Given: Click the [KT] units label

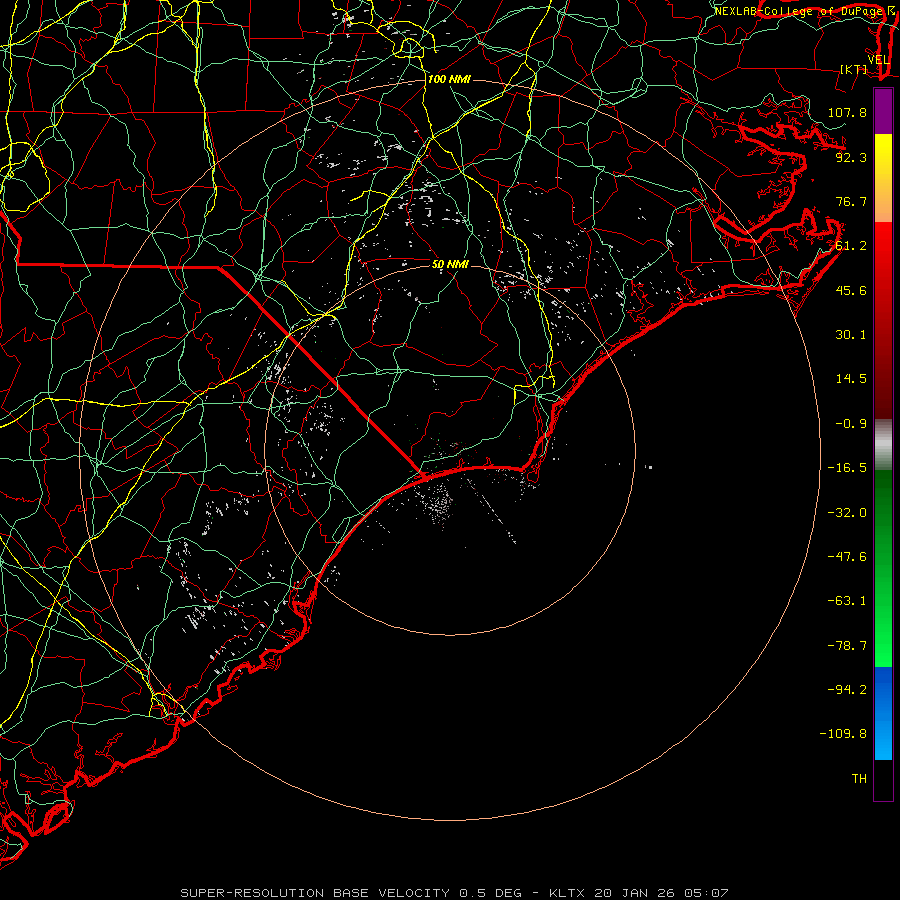Looking at the screenshot, I should click(854, 69).
